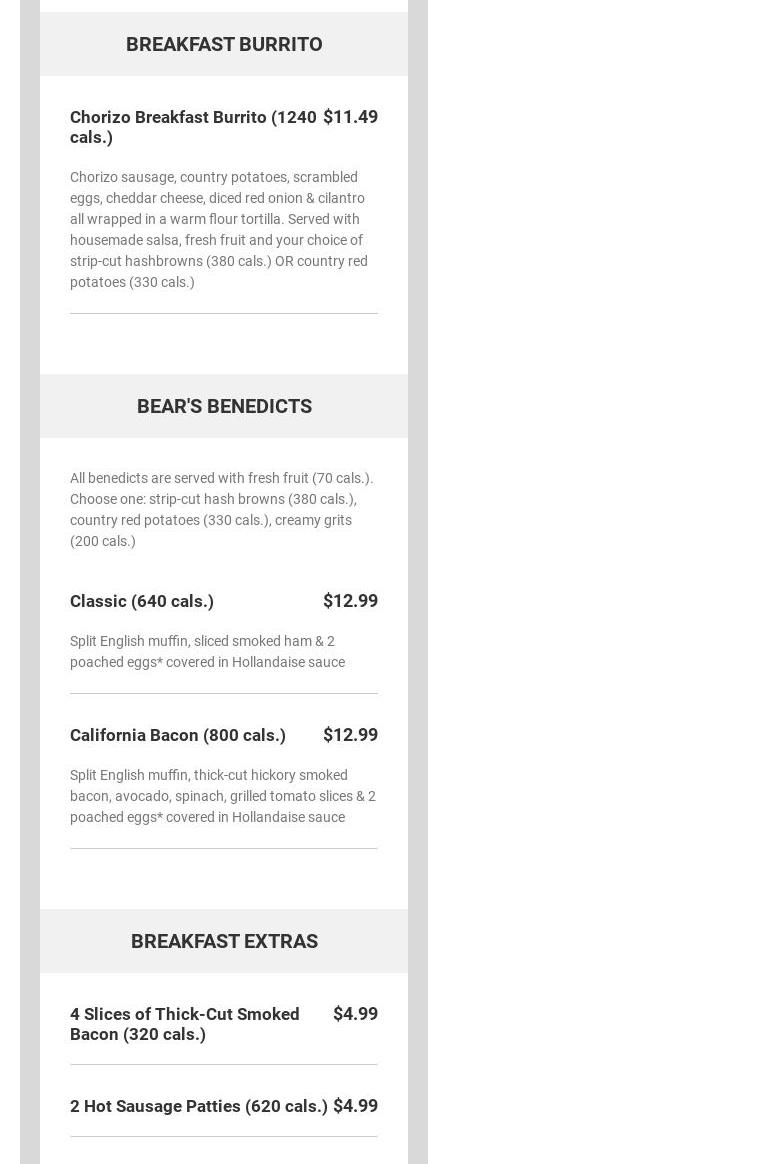Image resolution: width=770 pixels, height=1164 pixels.
Task: Select the Chorizo Breakfast Burrito item title
Action: point(193,127)
